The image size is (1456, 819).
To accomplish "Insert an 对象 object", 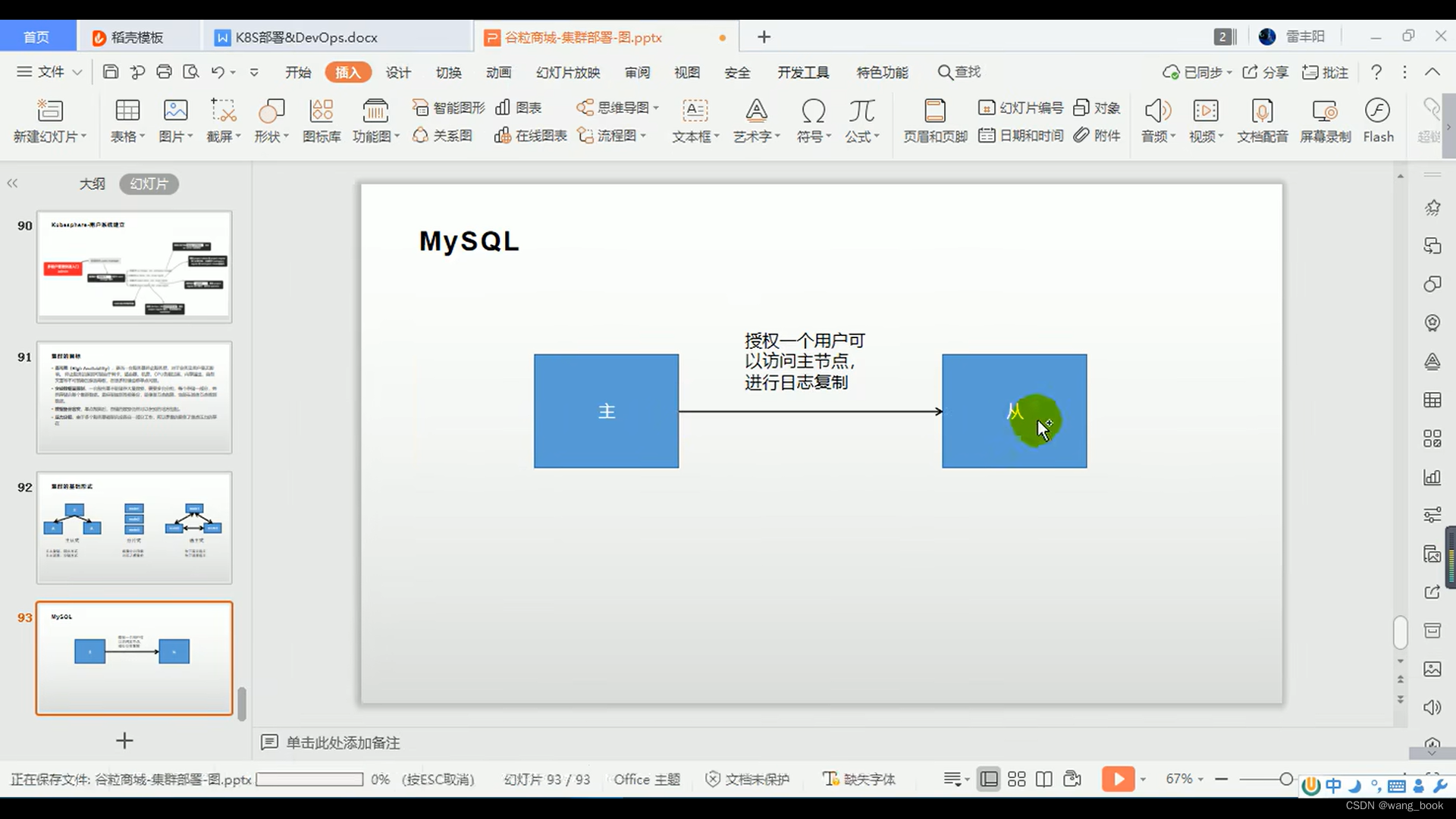I will 1097,108.
